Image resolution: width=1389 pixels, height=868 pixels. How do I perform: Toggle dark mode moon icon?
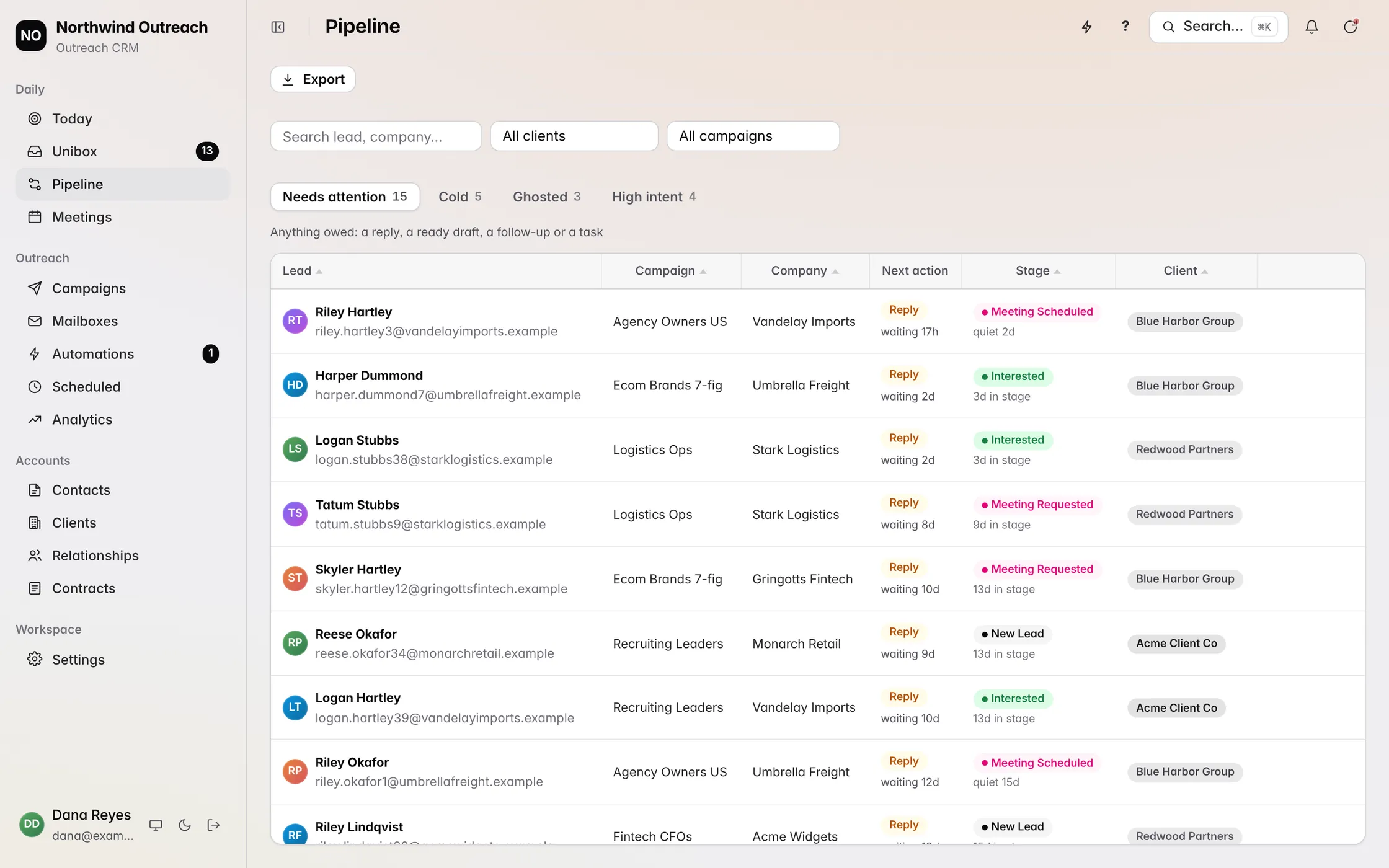coord(185,825)
